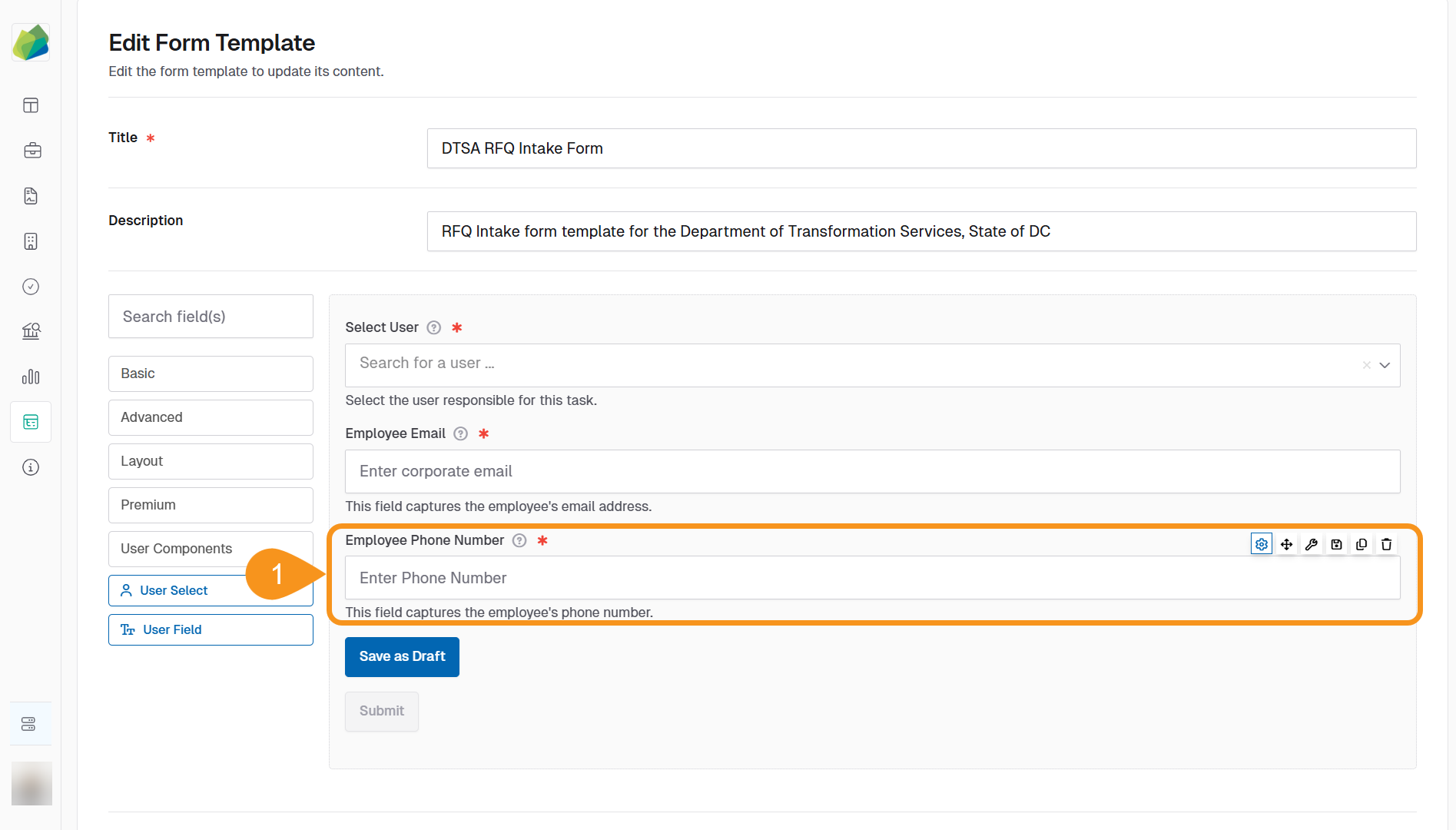This screenshot has width=1456, height=830.
Task: Duplicate the Employee Phone Number field
Action: point(1361,544)
